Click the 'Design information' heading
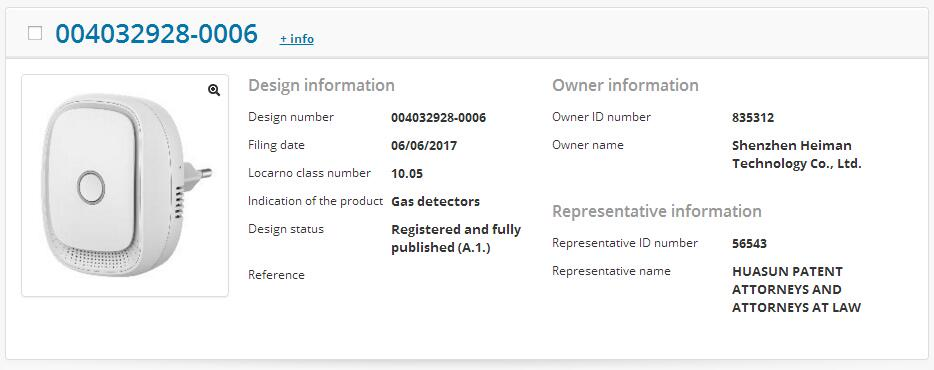The height and width of the screenshot is (370, 934). pos(321,85)
